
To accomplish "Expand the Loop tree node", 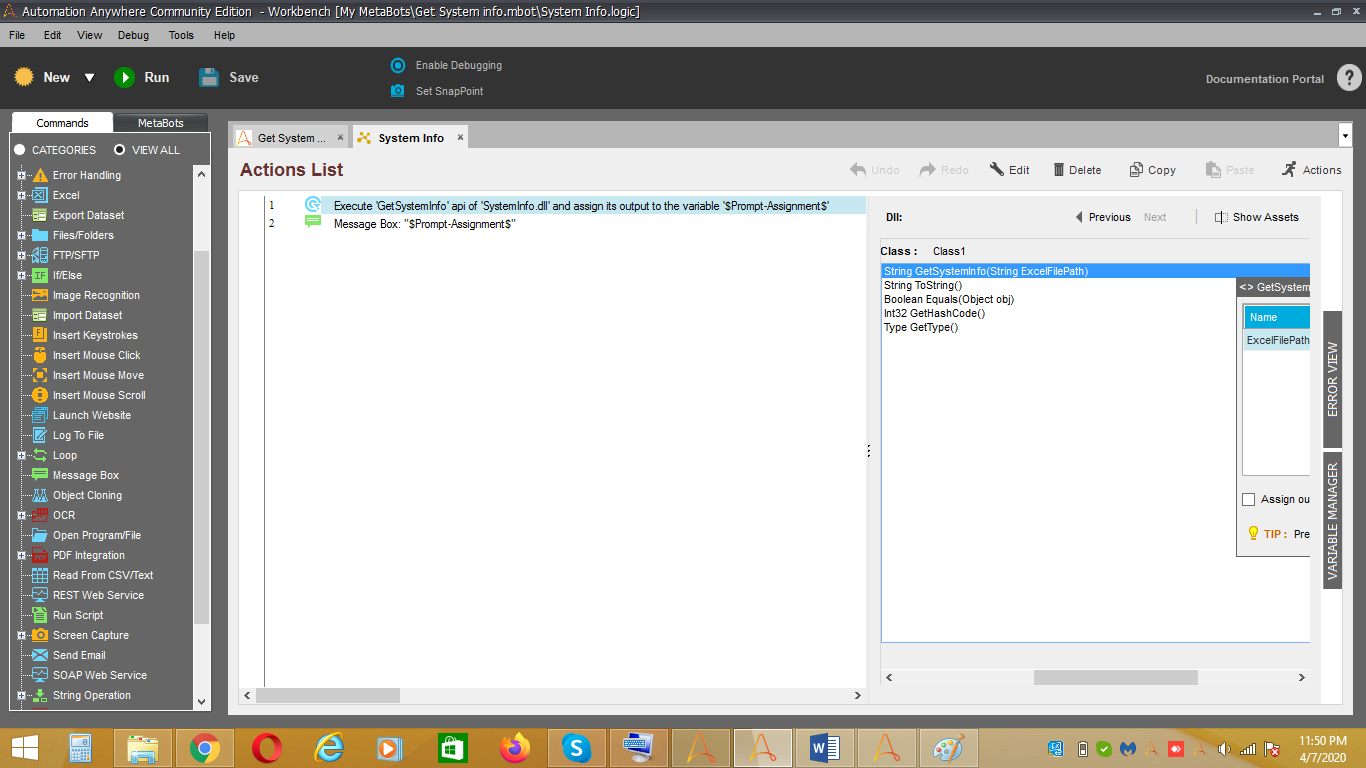I will [21, 455].
